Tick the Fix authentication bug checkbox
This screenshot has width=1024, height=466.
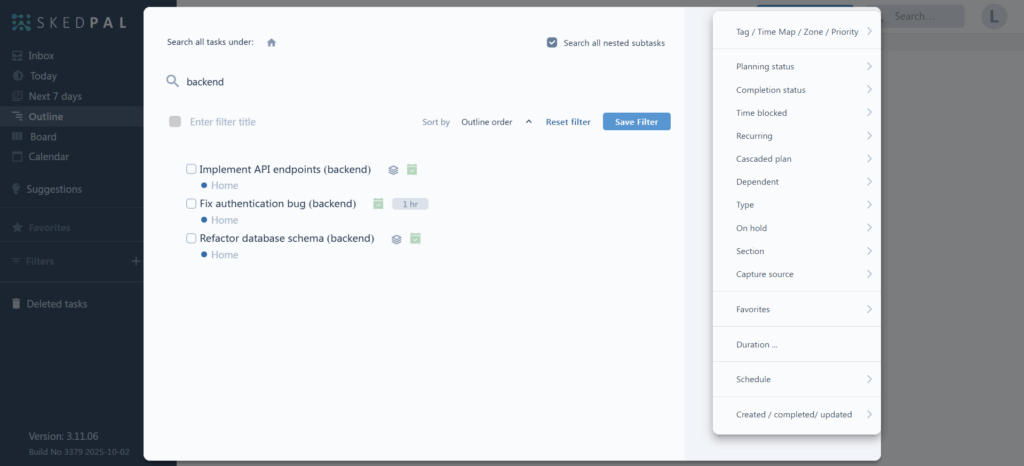coord(192,204)
